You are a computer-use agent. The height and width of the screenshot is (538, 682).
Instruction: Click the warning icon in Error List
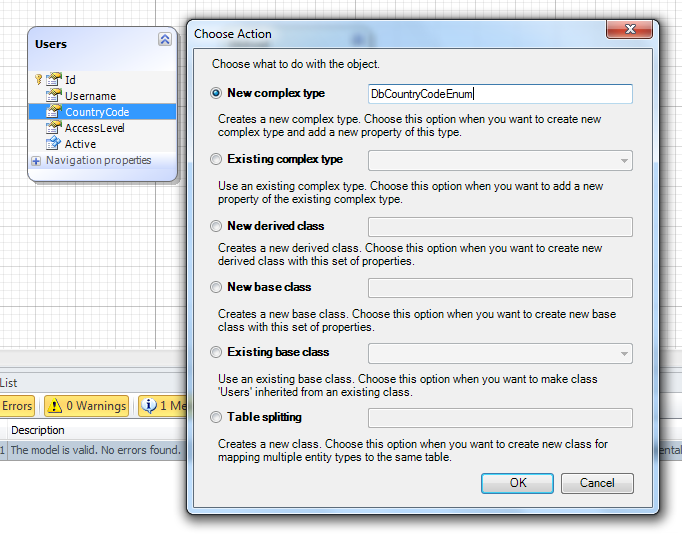pos(54,406)
